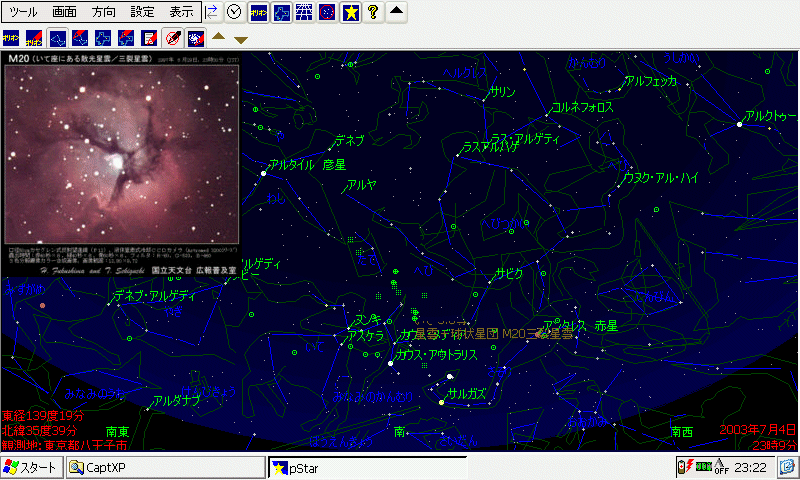Viewport: 800px width, 480px height.
Task: Open the 表示 menu
Action: pos(181,13)
